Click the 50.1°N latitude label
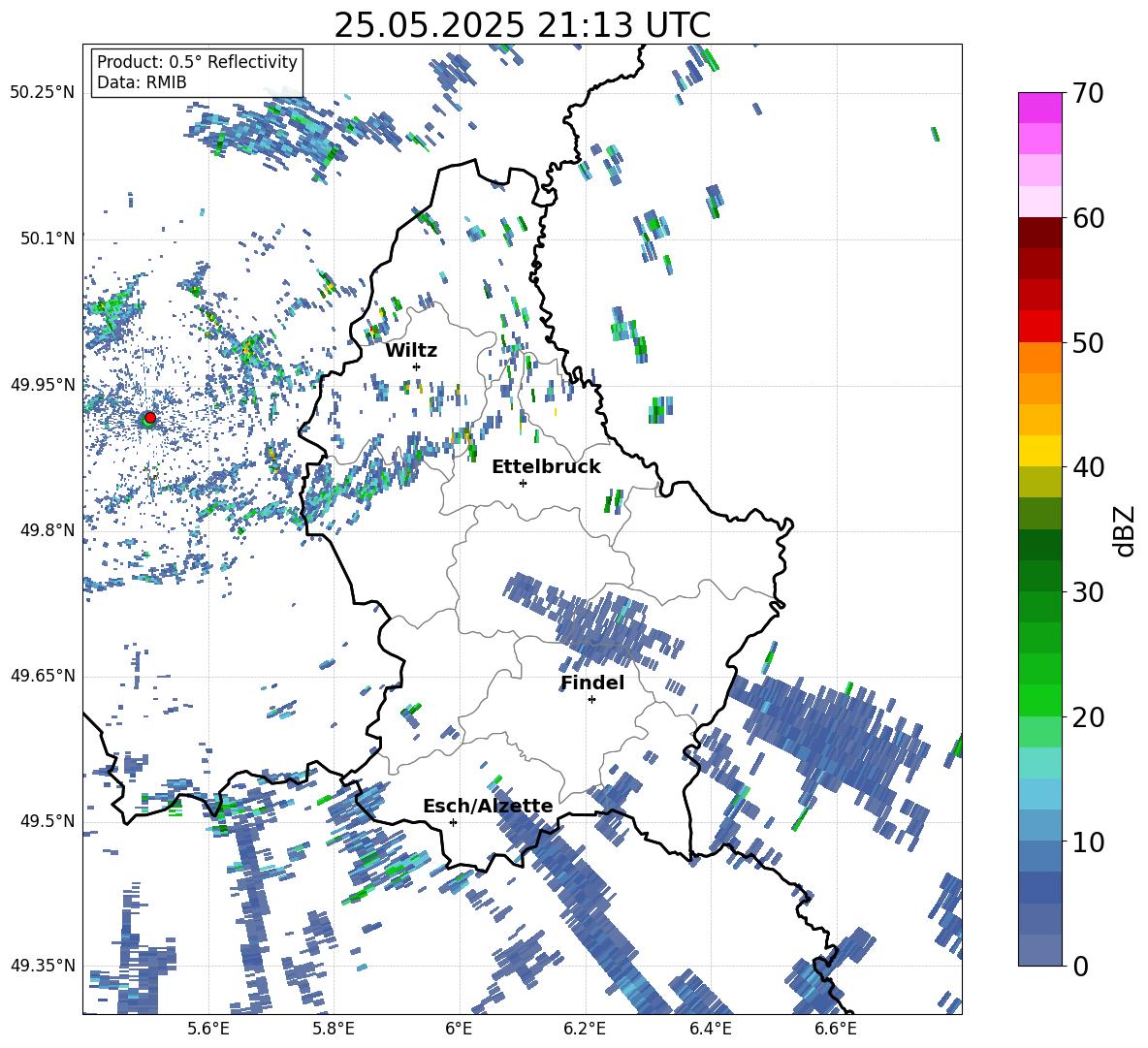 pos(47,238)
